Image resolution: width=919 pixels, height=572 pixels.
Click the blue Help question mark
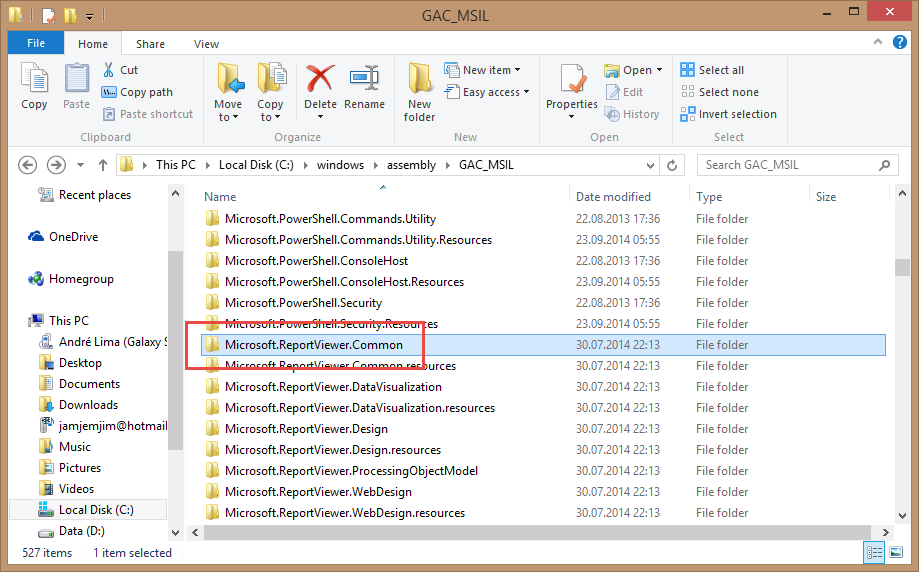[x=900, y=42]
